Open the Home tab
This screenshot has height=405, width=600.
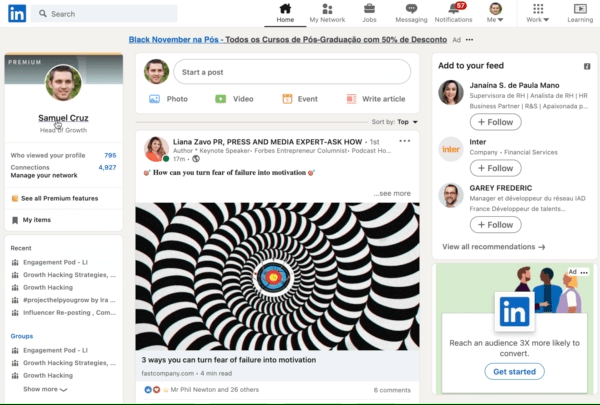[x=285, y=13]
